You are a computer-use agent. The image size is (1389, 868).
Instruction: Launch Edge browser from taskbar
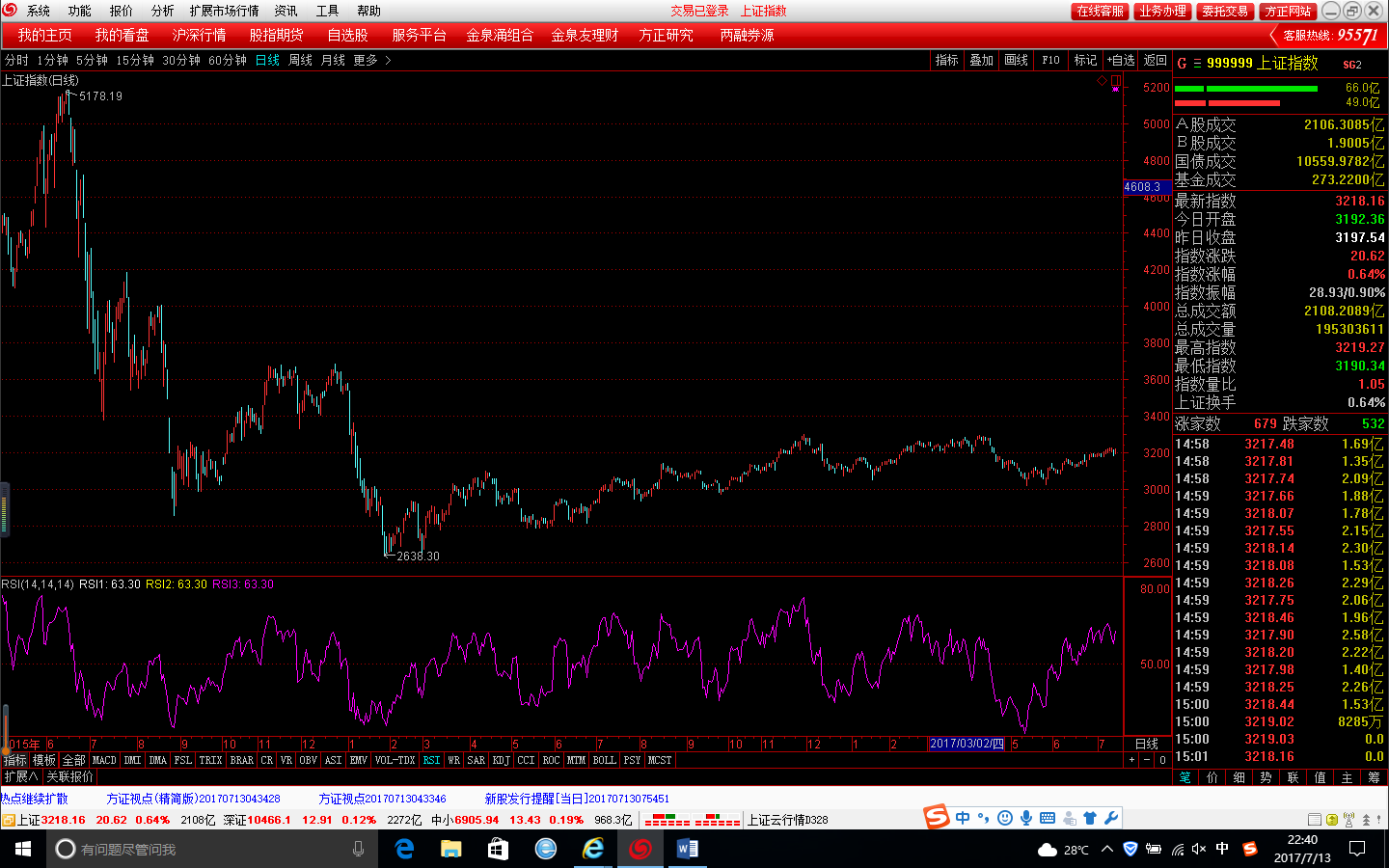[x=404, y=849]
